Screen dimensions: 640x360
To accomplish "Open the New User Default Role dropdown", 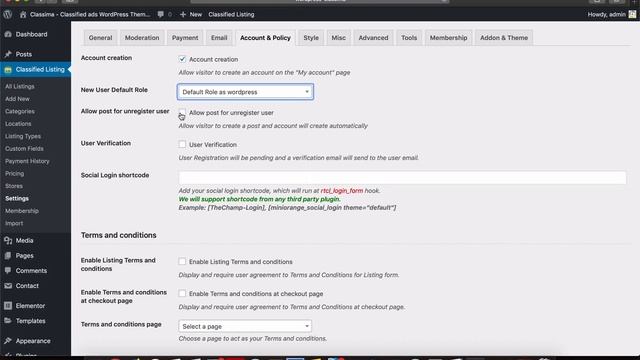I will tap(245, 92).
